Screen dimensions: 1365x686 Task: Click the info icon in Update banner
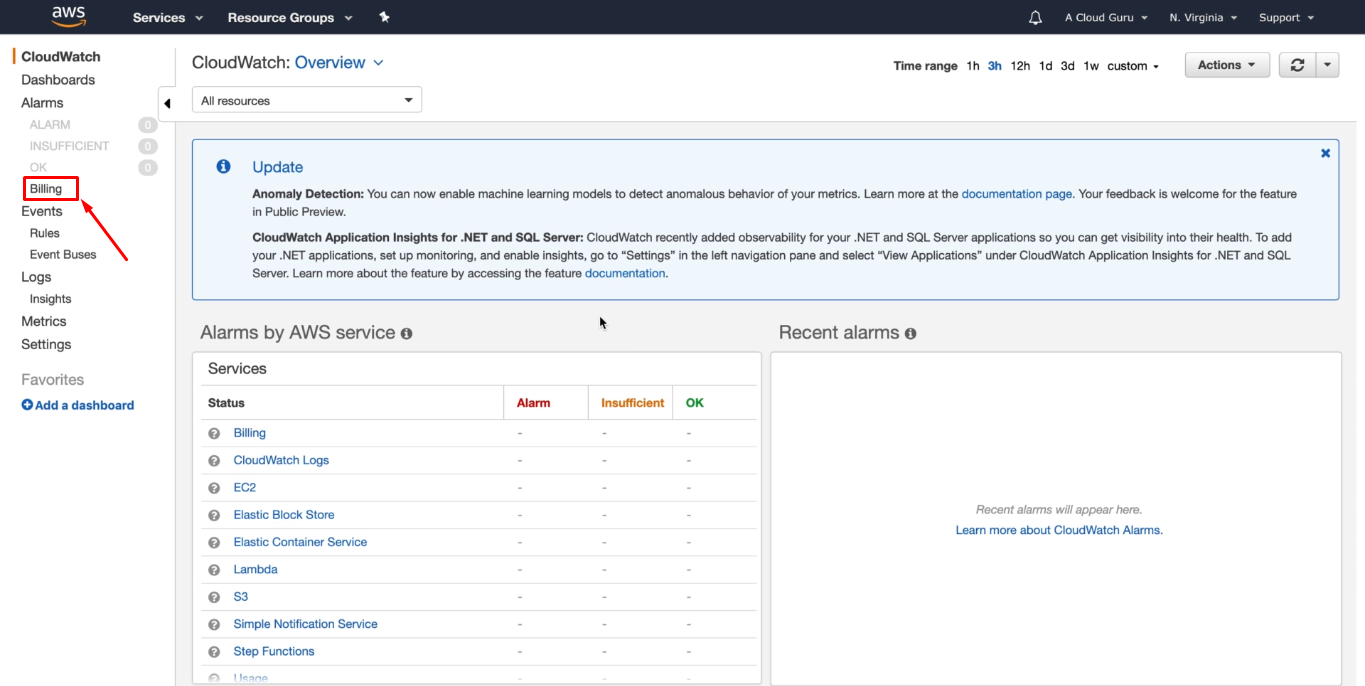223,166
